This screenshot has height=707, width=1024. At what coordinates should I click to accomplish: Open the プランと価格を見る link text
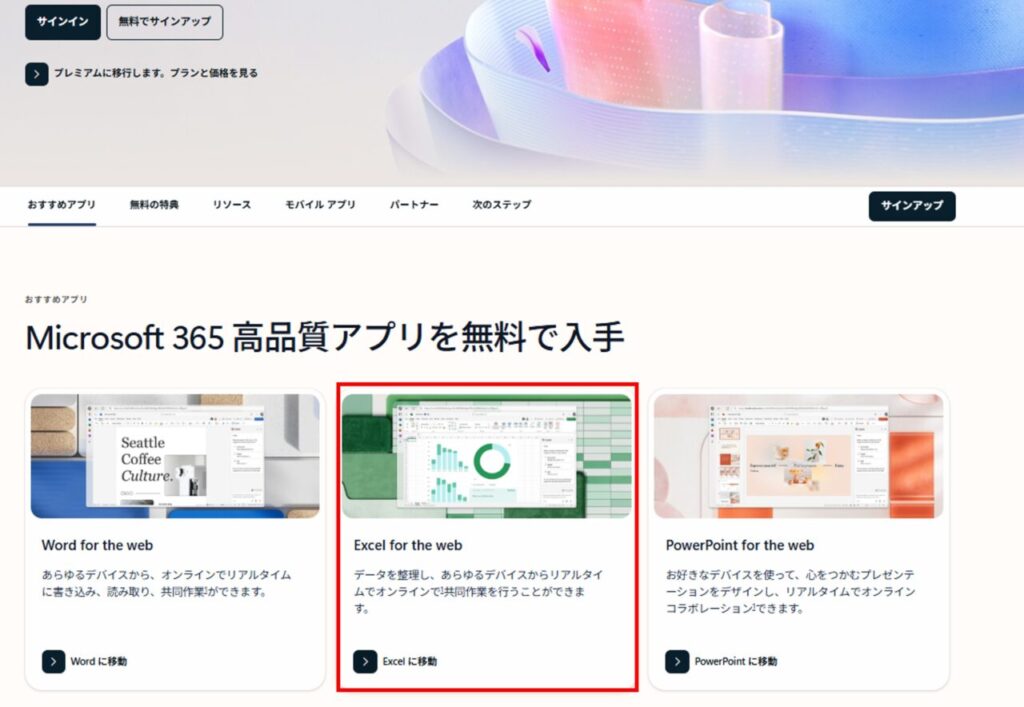(x=214, y=73)
